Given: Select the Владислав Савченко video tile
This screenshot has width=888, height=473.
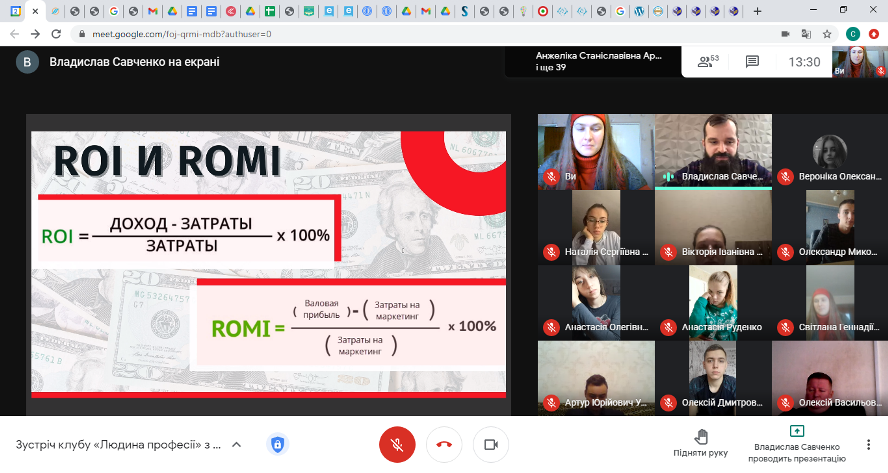Looking at the screenshot, I should click(713, 150).
